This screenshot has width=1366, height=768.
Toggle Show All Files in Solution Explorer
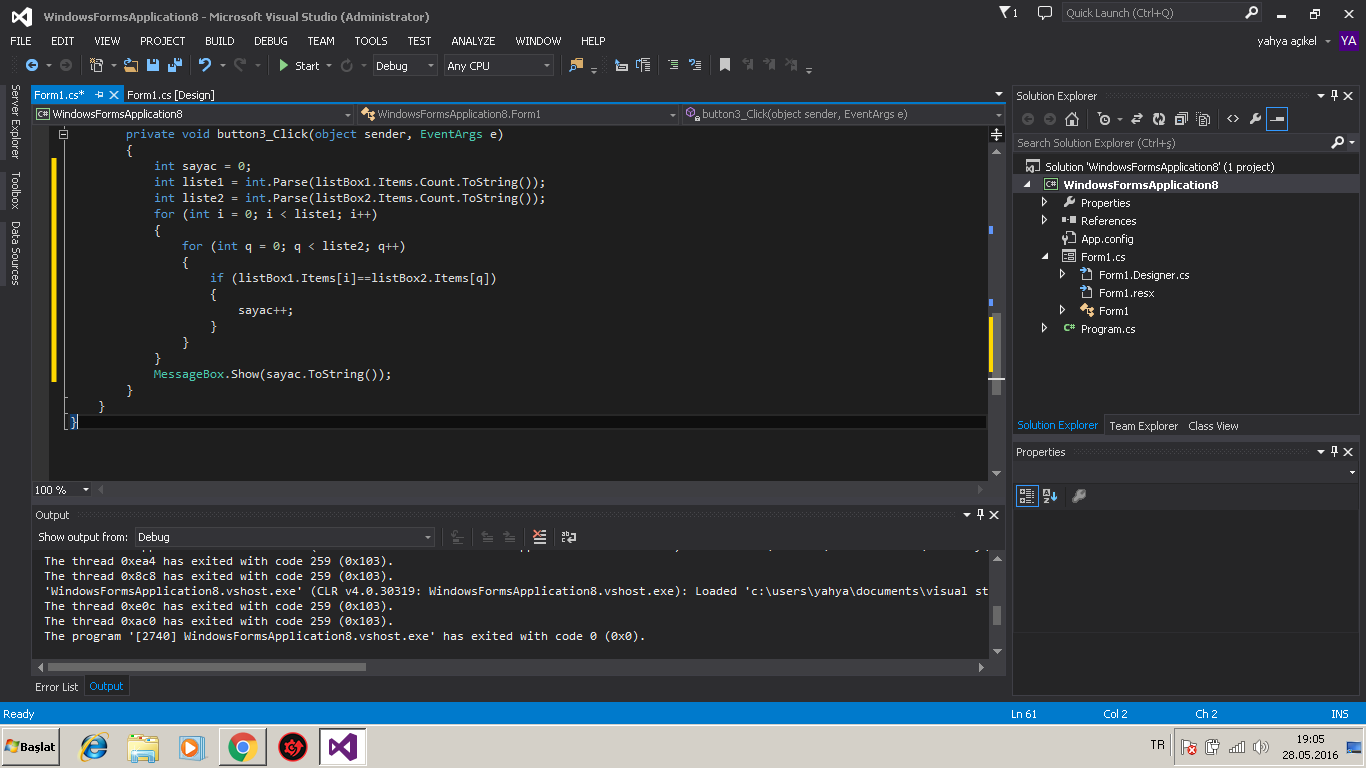1203,119
